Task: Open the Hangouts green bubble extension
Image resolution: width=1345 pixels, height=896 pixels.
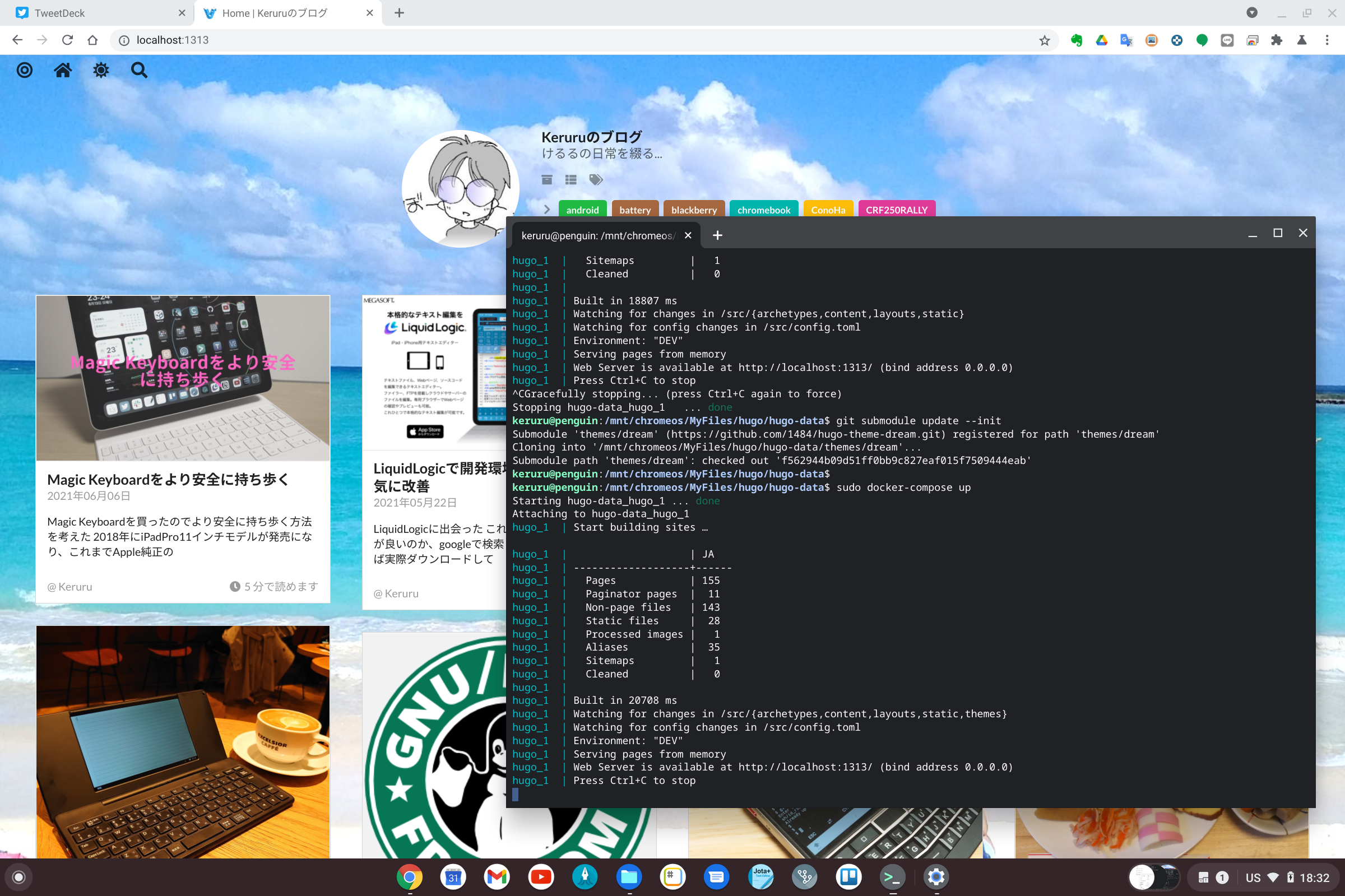Action: click(x=1202, y=40)
